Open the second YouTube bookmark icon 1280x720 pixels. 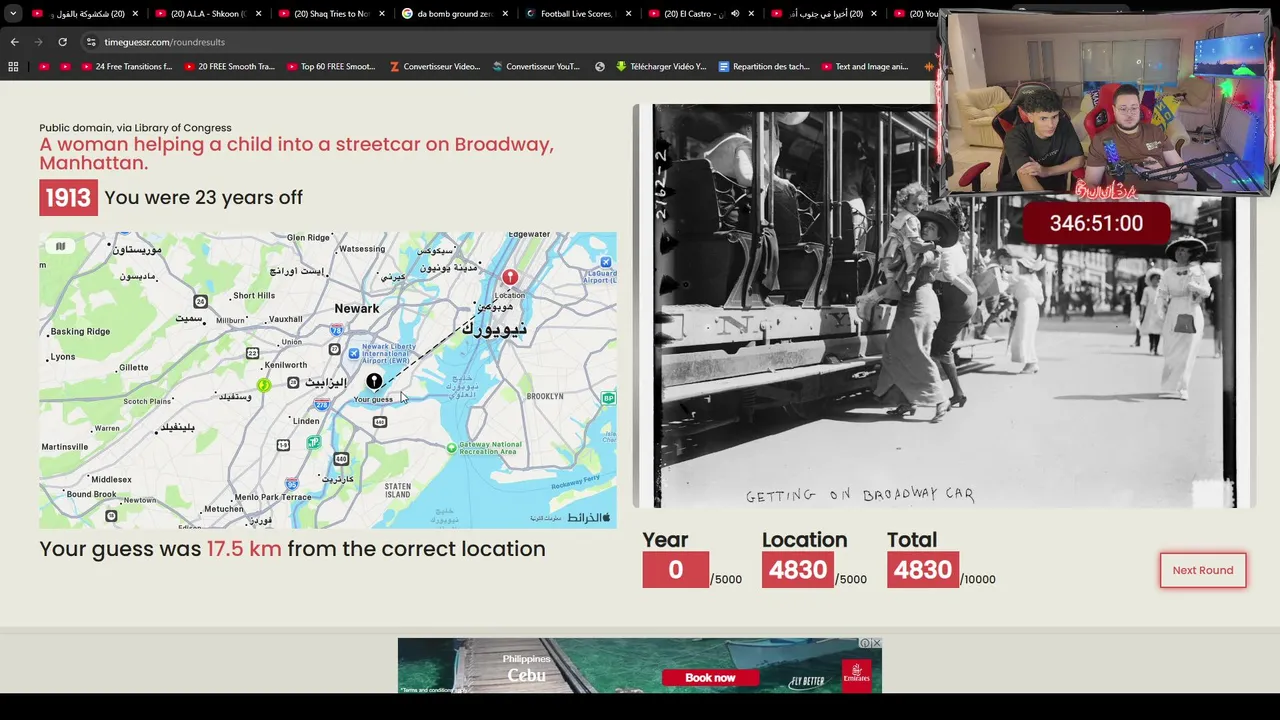pyautogui.click(x=66, y=67)
